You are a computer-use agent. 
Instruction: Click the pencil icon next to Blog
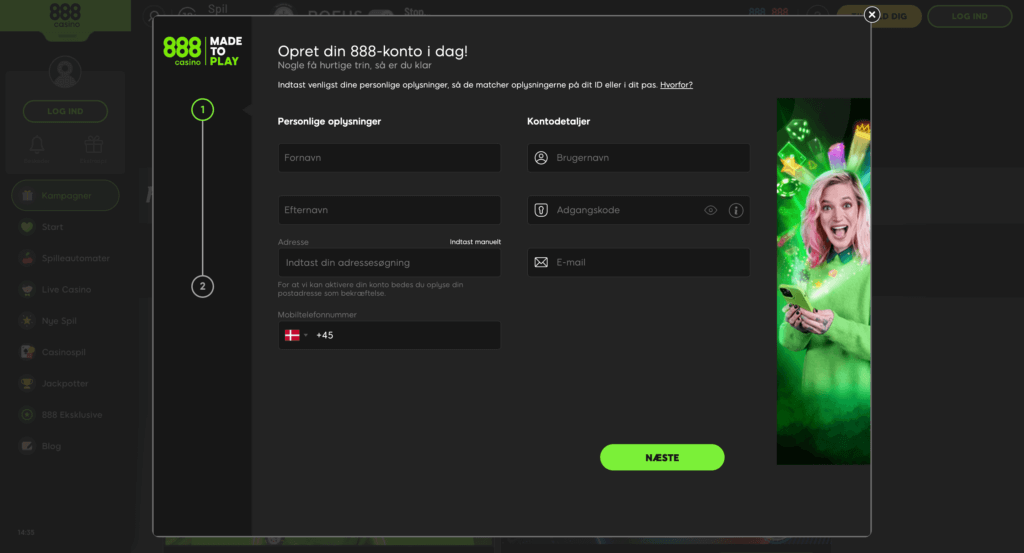[x=27, y=447]
